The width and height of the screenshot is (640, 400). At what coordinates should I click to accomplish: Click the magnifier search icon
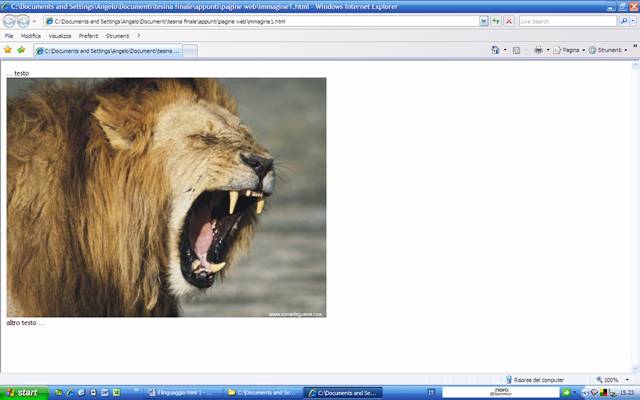(x=624, y=21)
